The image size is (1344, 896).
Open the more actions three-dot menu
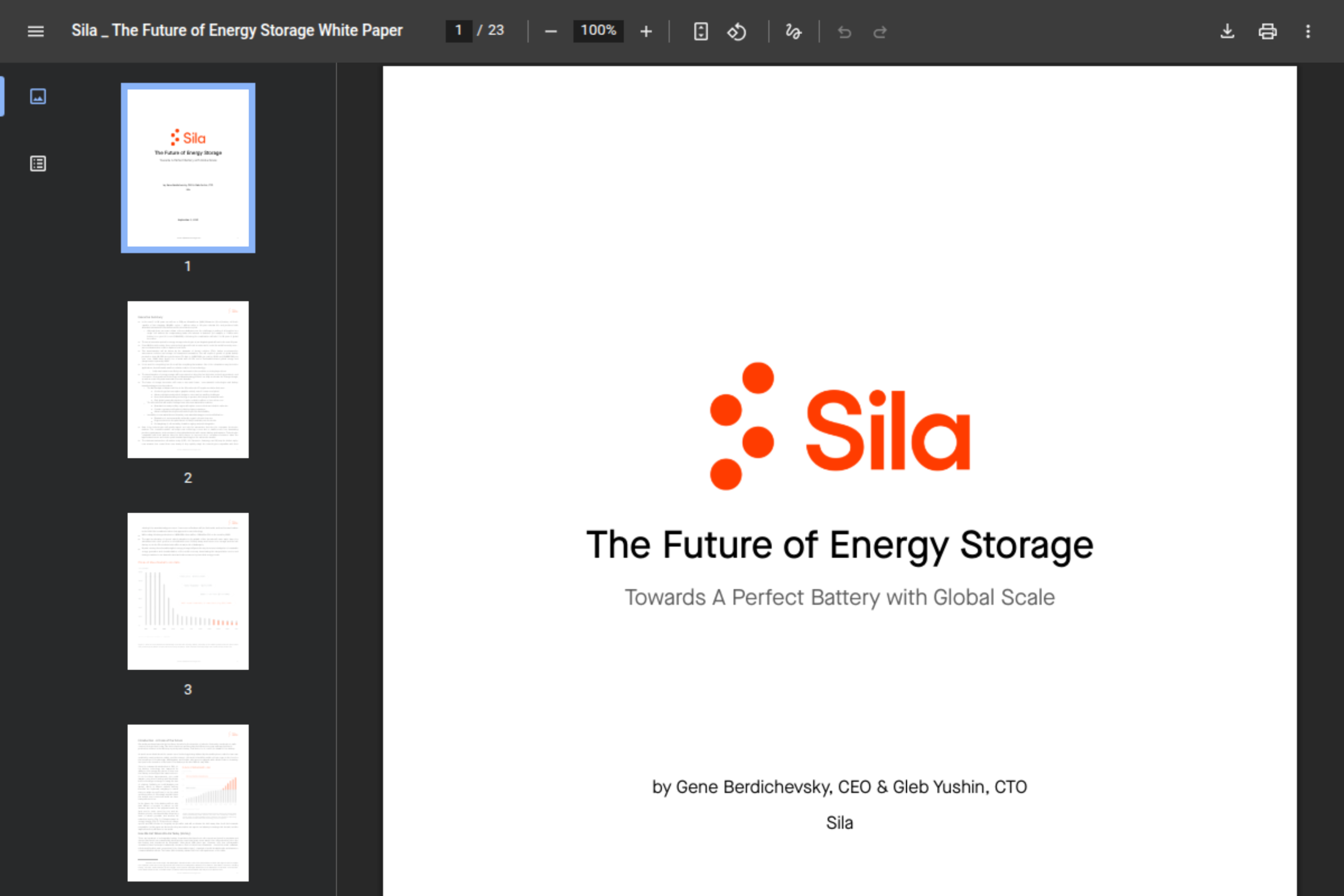click(x=1308, y=31)
